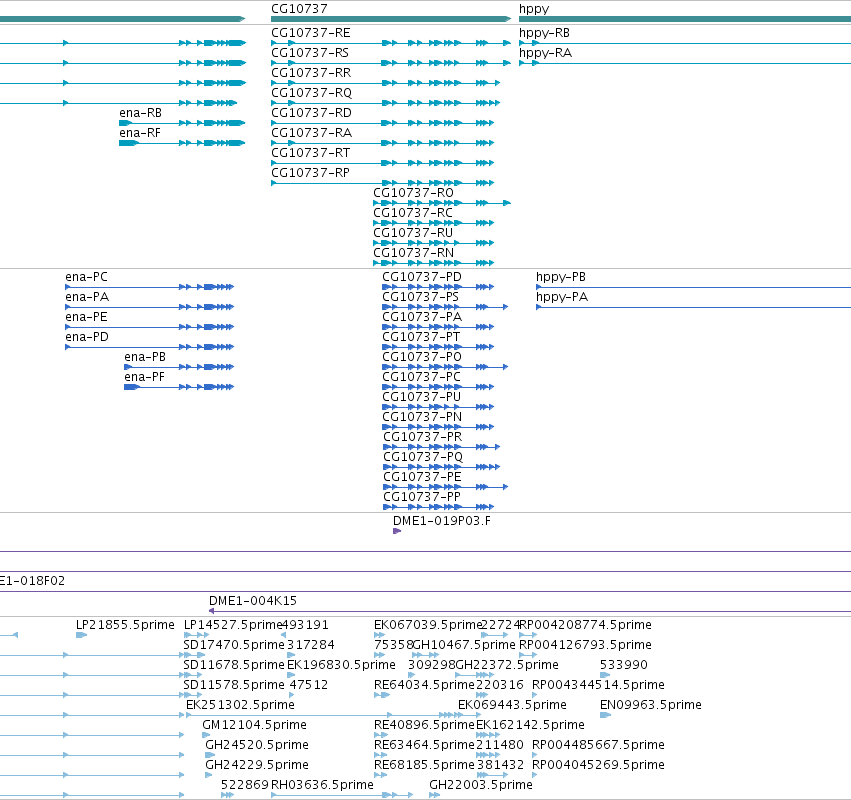Viewport: 851px width, 800px height.
Task: Click the DME1-019P03.F label
Action: [x=442, y=521]
